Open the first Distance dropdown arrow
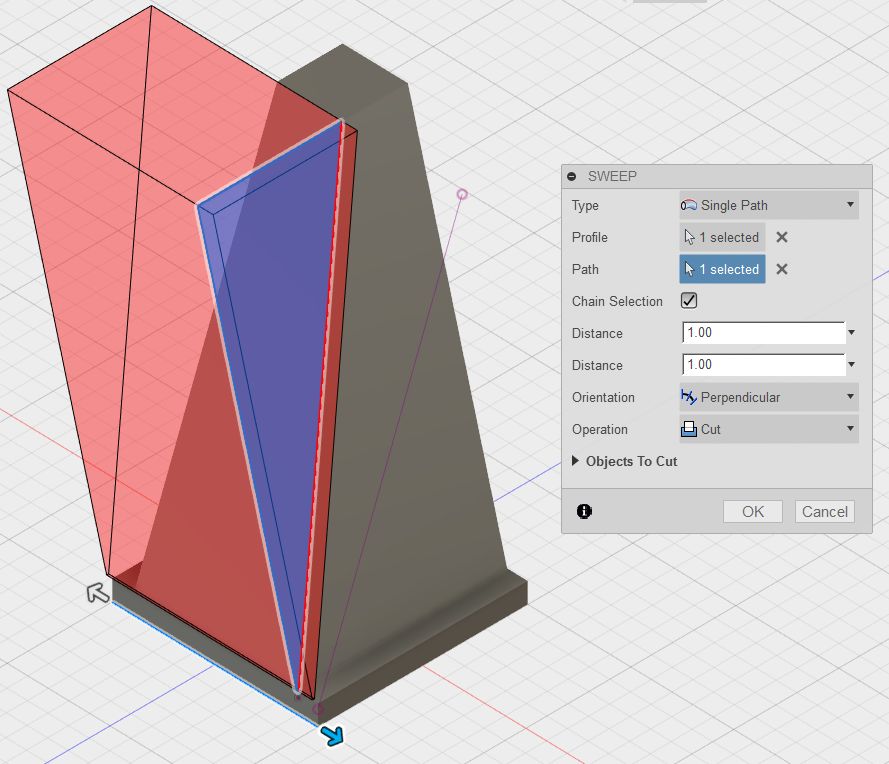This screenshot has height=764, width=889. coord(851,332)
